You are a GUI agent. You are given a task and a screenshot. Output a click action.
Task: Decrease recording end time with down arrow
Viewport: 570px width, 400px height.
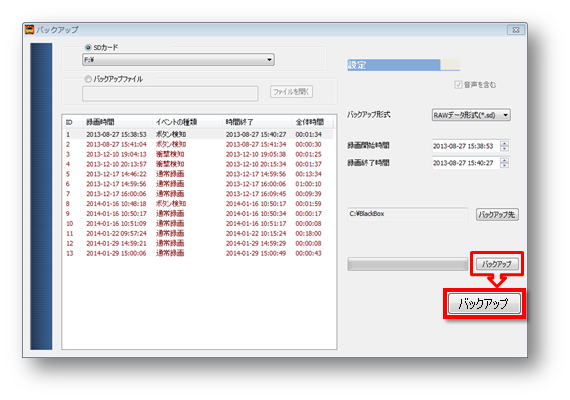point(504,165)
